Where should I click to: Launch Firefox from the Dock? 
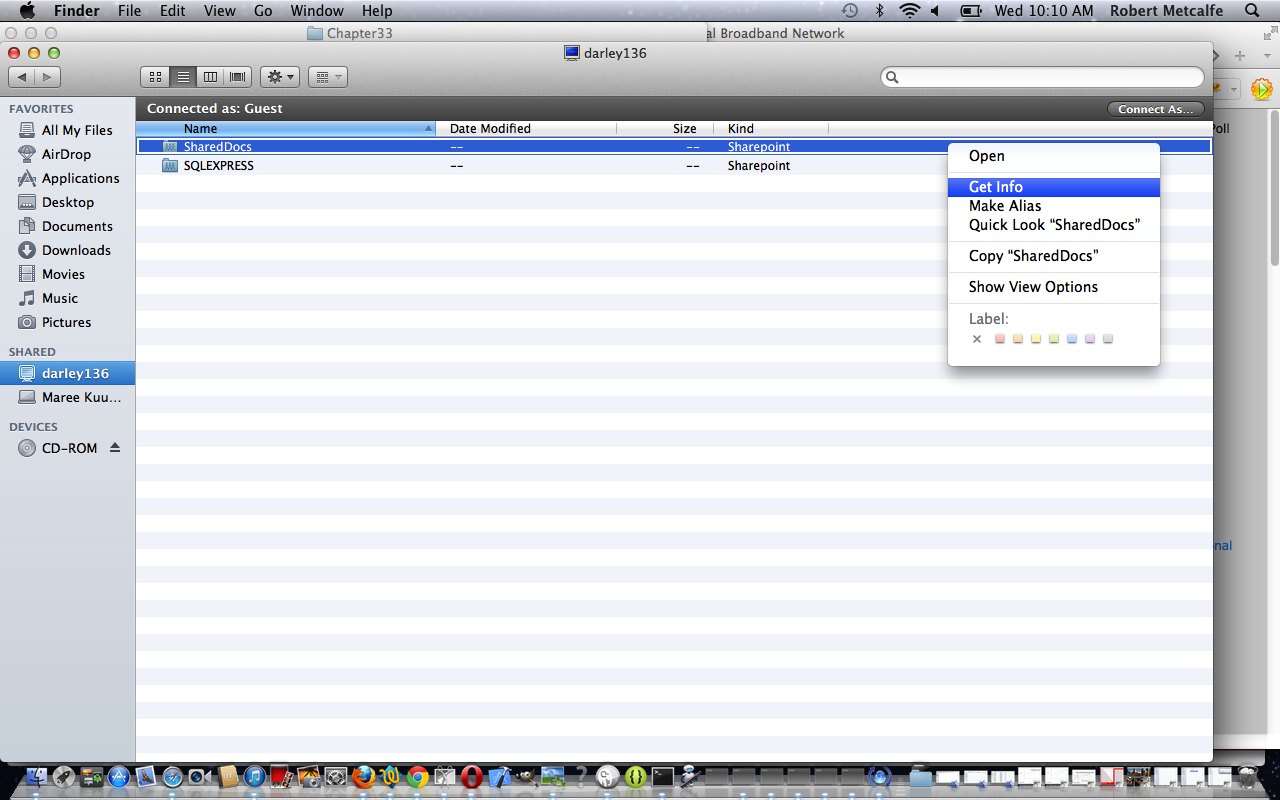point(363,776)
